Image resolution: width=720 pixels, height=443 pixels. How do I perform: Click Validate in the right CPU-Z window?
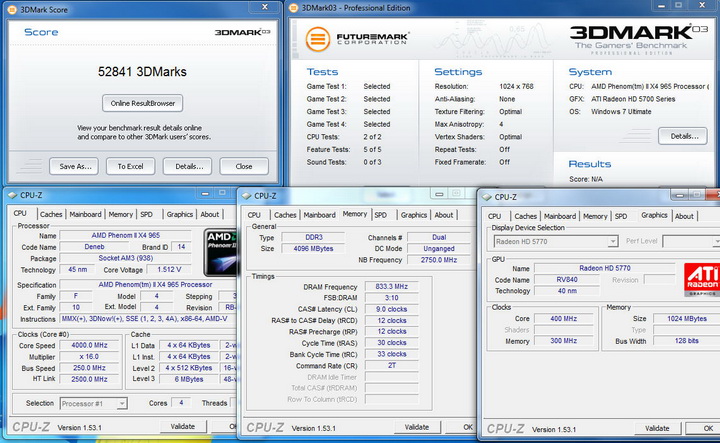click(657, 428)
